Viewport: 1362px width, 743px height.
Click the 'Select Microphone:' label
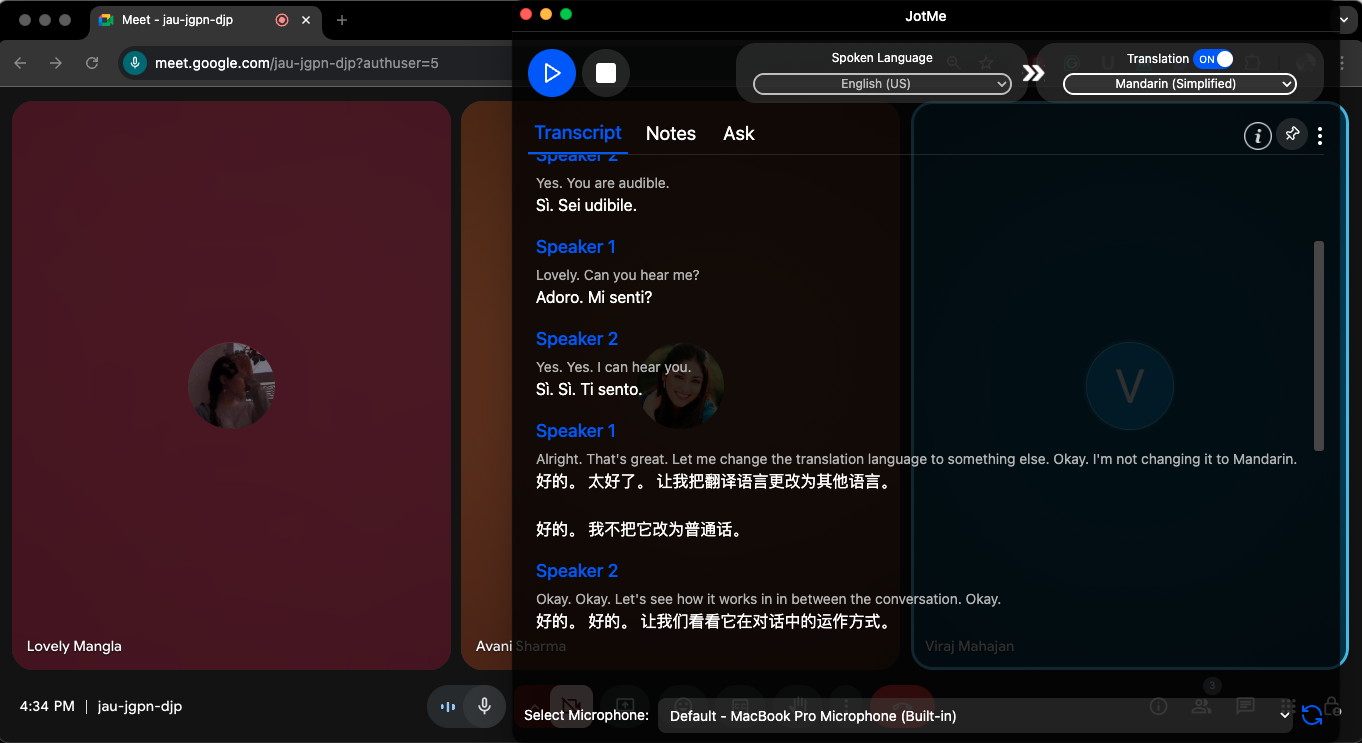coord(587,715)
